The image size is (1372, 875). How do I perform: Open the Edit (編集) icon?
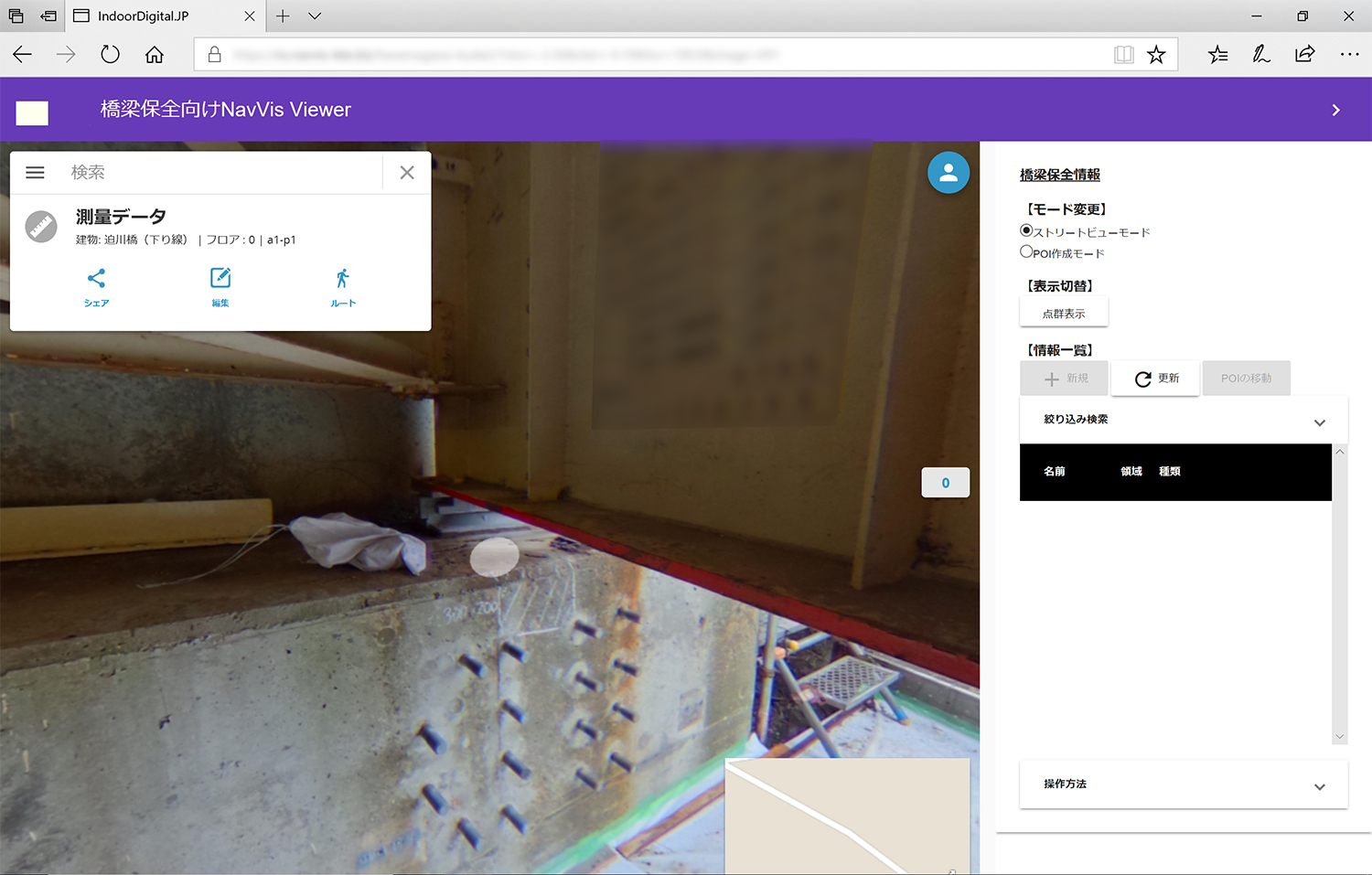click(220, 279)
